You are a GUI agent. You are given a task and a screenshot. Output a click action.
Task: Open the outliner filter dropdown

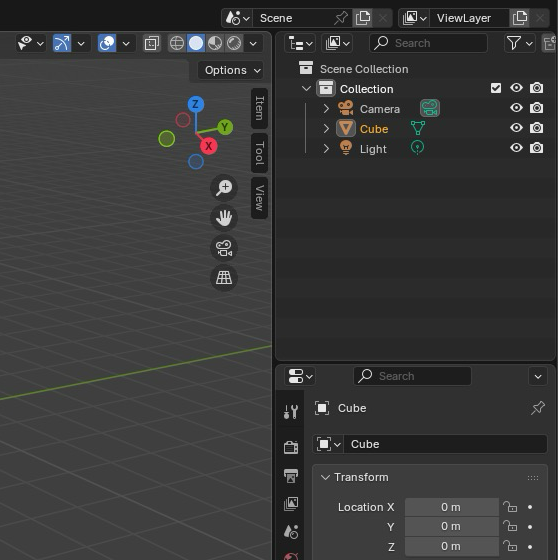coord(520,44)
